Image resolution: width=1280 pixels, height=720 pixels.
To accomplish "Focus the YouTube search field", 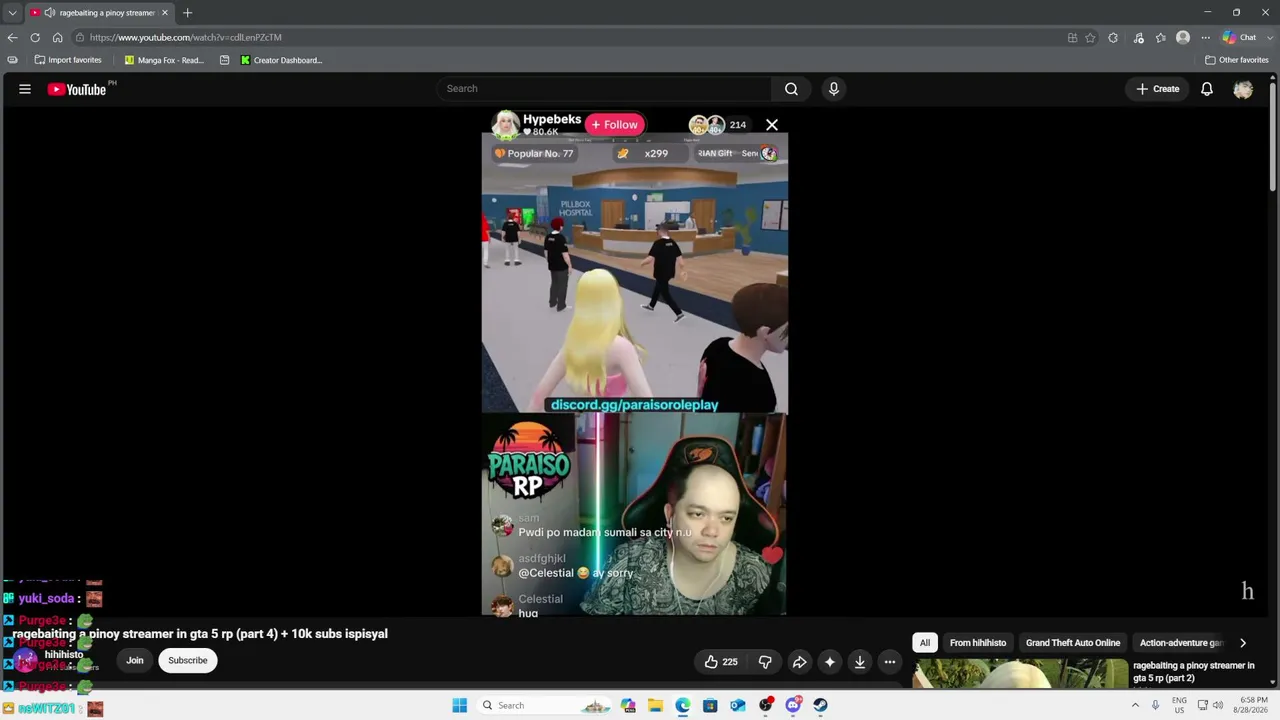I will [x=603, y=89].
